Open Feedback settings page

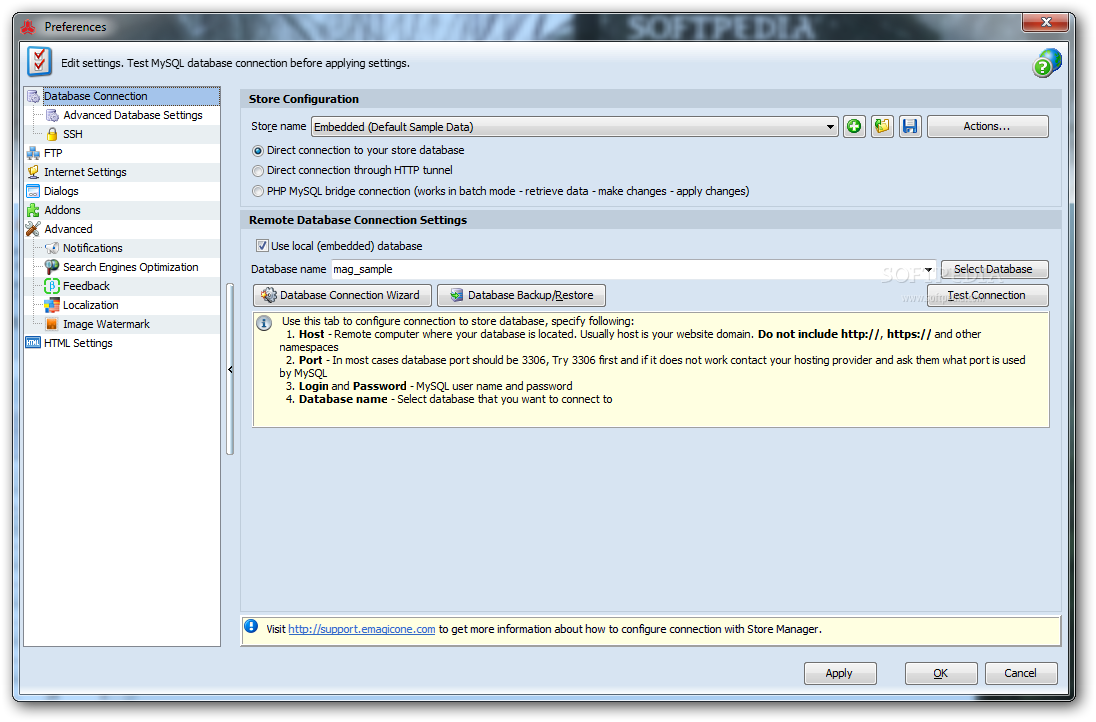click(86, 286)
